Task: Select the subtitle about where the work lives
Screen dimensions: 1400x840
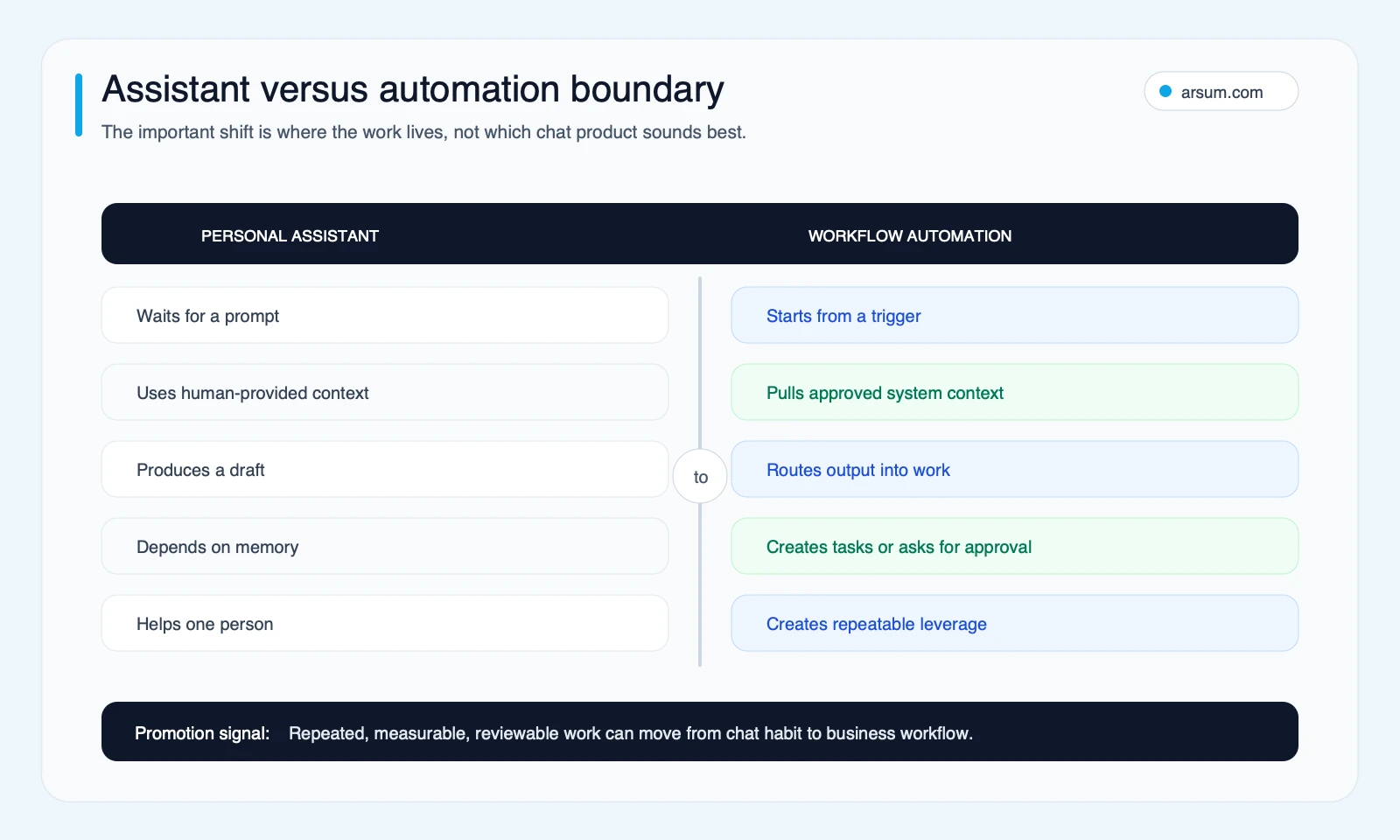Action: coord(423,132)
